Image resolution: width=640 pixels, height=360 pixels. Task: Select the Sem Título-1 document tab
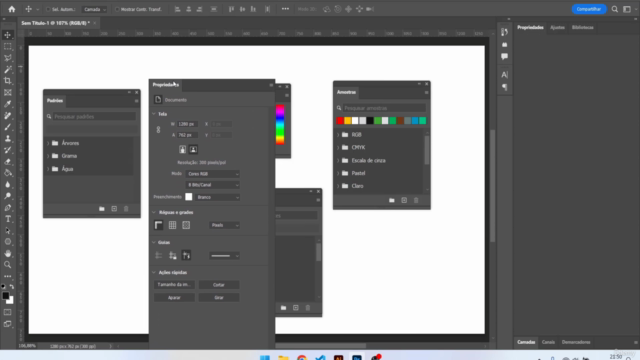56,23
